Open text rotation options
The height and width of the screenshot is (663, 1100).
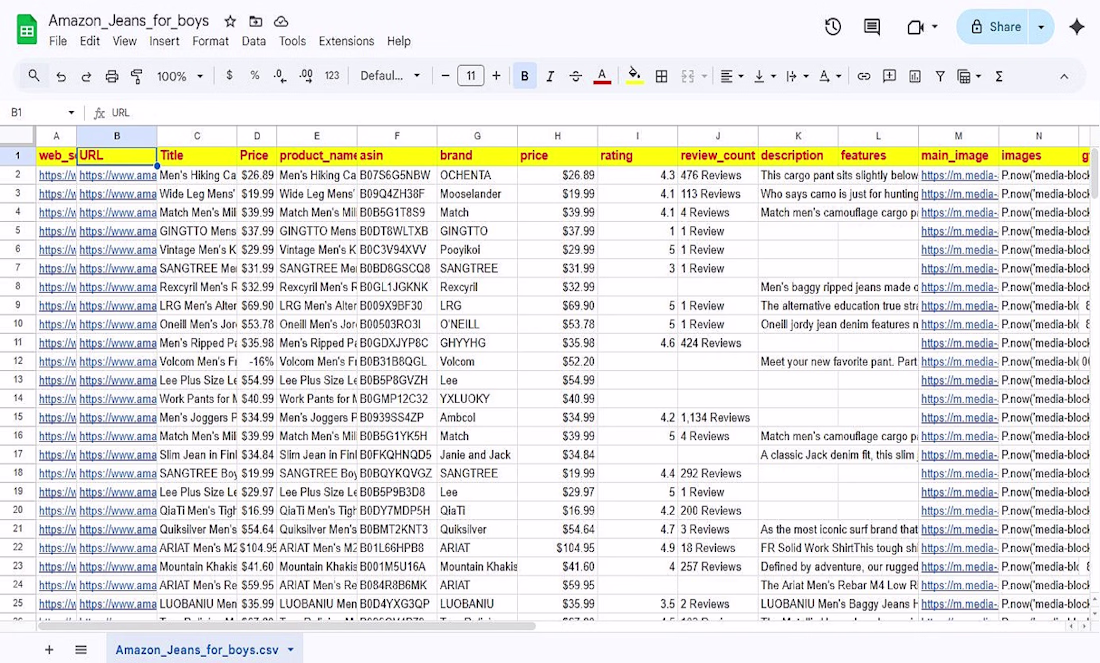(829, 76)
